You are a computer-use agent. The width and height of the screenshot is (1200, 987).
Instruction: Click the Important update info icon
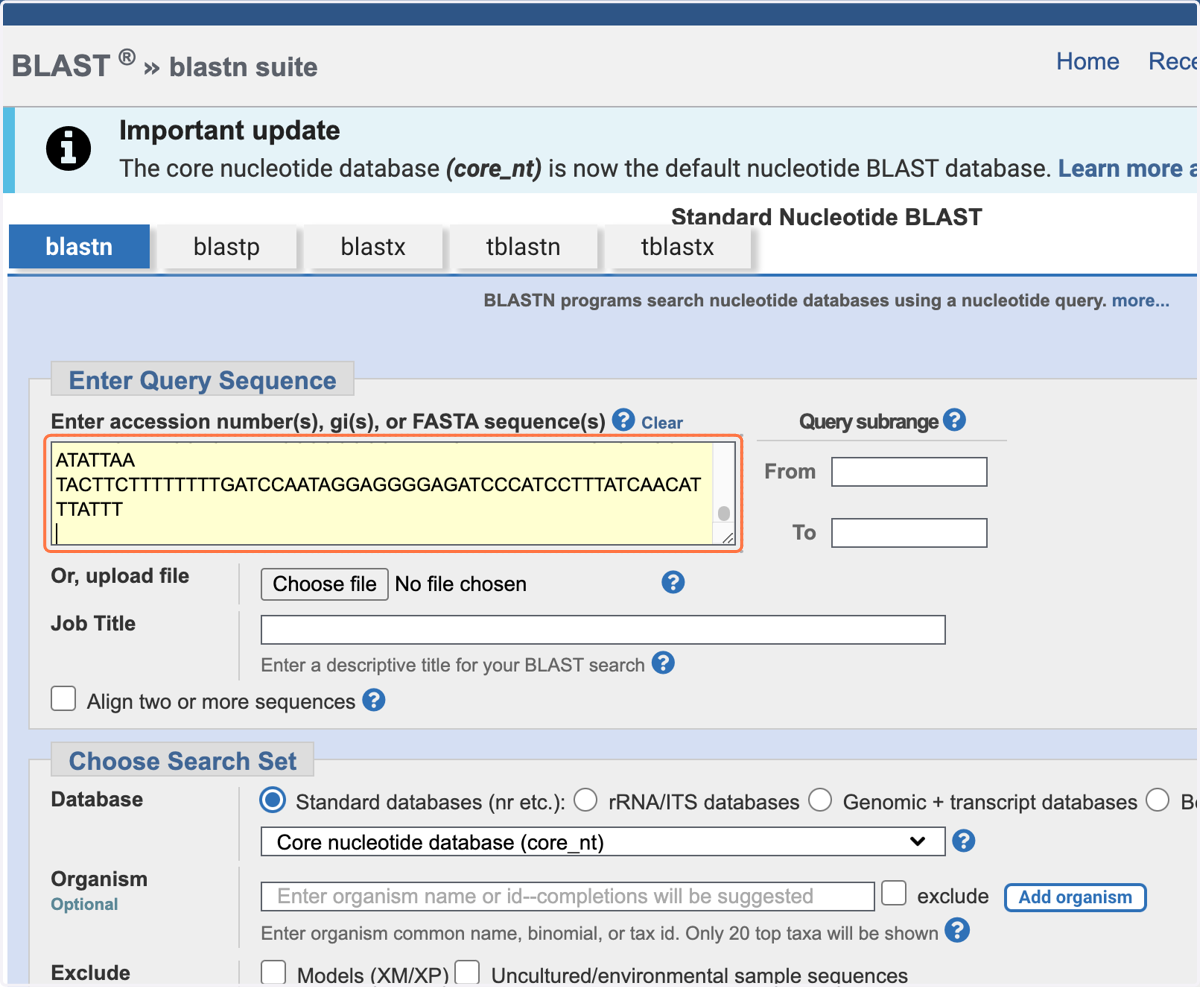(69, 148)
